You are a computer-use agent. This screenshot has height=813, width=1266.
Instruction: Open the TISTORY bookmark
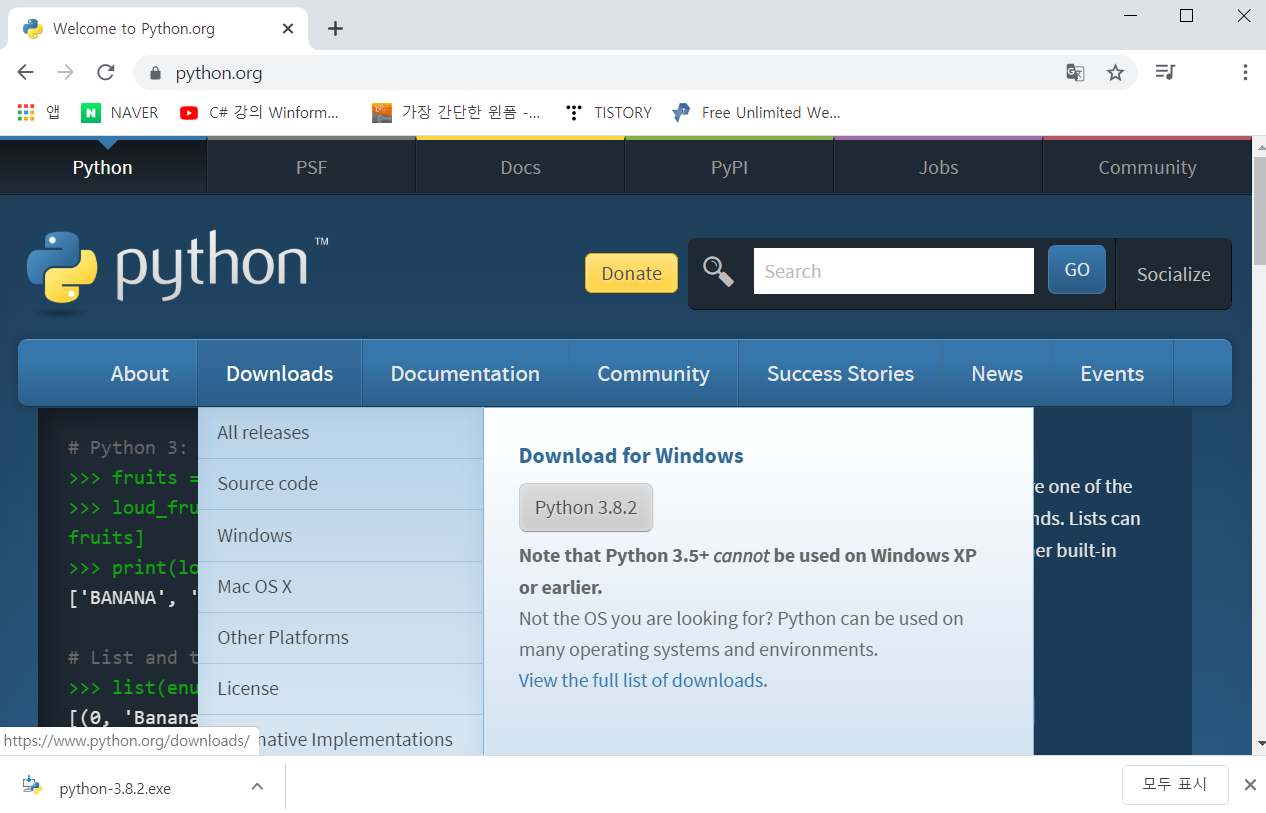pyautogui.click(x=608, y=112)
